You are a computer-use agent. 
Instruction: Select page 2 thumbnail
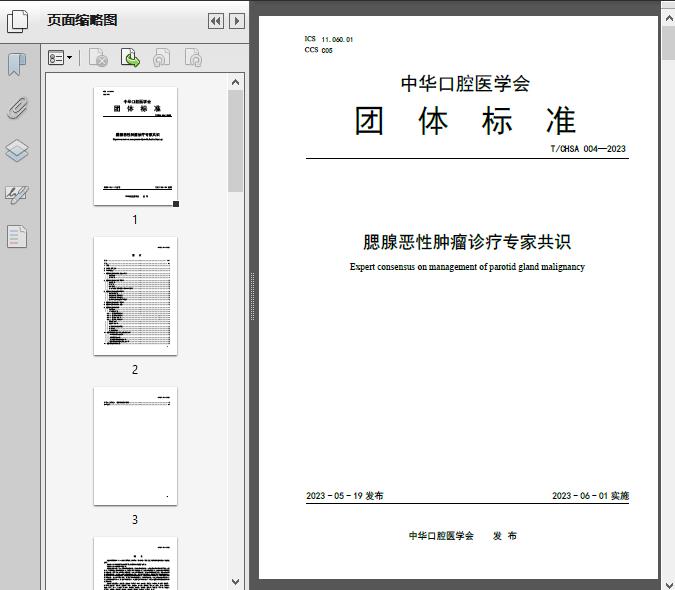pyautogui.click(x=135, y=296)
